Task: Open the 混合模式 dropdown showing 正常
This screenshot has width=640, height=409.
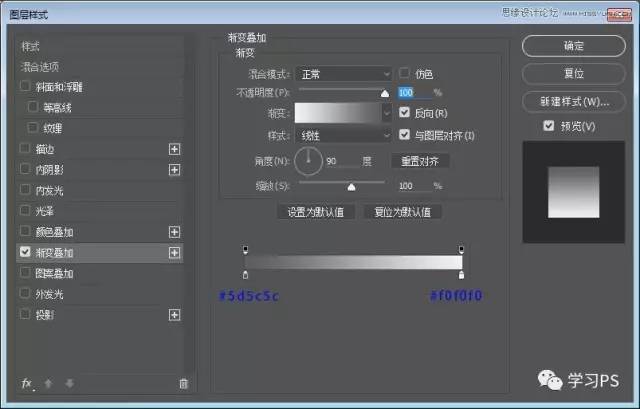Action: (343, 74)
